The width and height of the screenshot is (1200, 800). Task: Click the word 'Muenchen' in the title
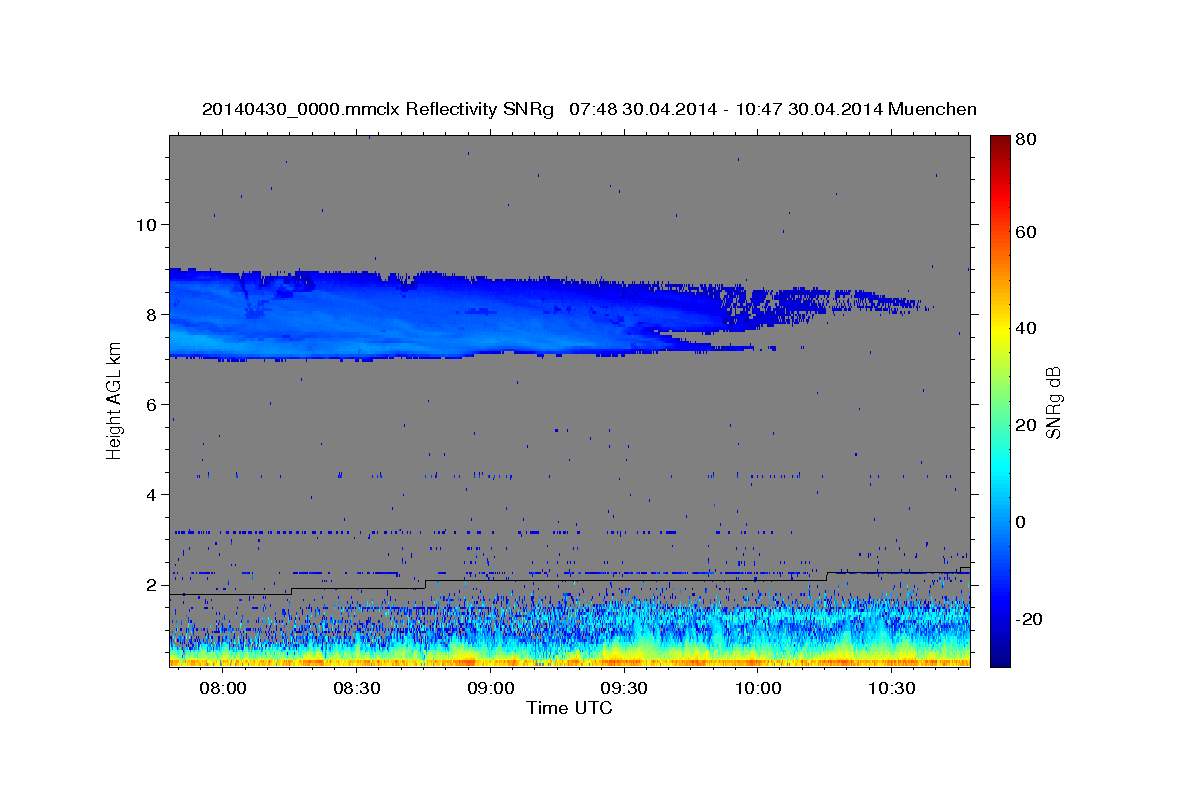[x=932, y=109]
